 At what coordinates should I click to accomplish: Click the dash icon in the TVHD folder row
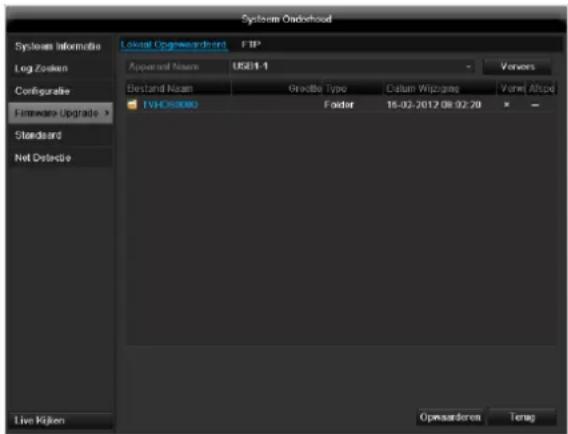(x=535, y=105)
